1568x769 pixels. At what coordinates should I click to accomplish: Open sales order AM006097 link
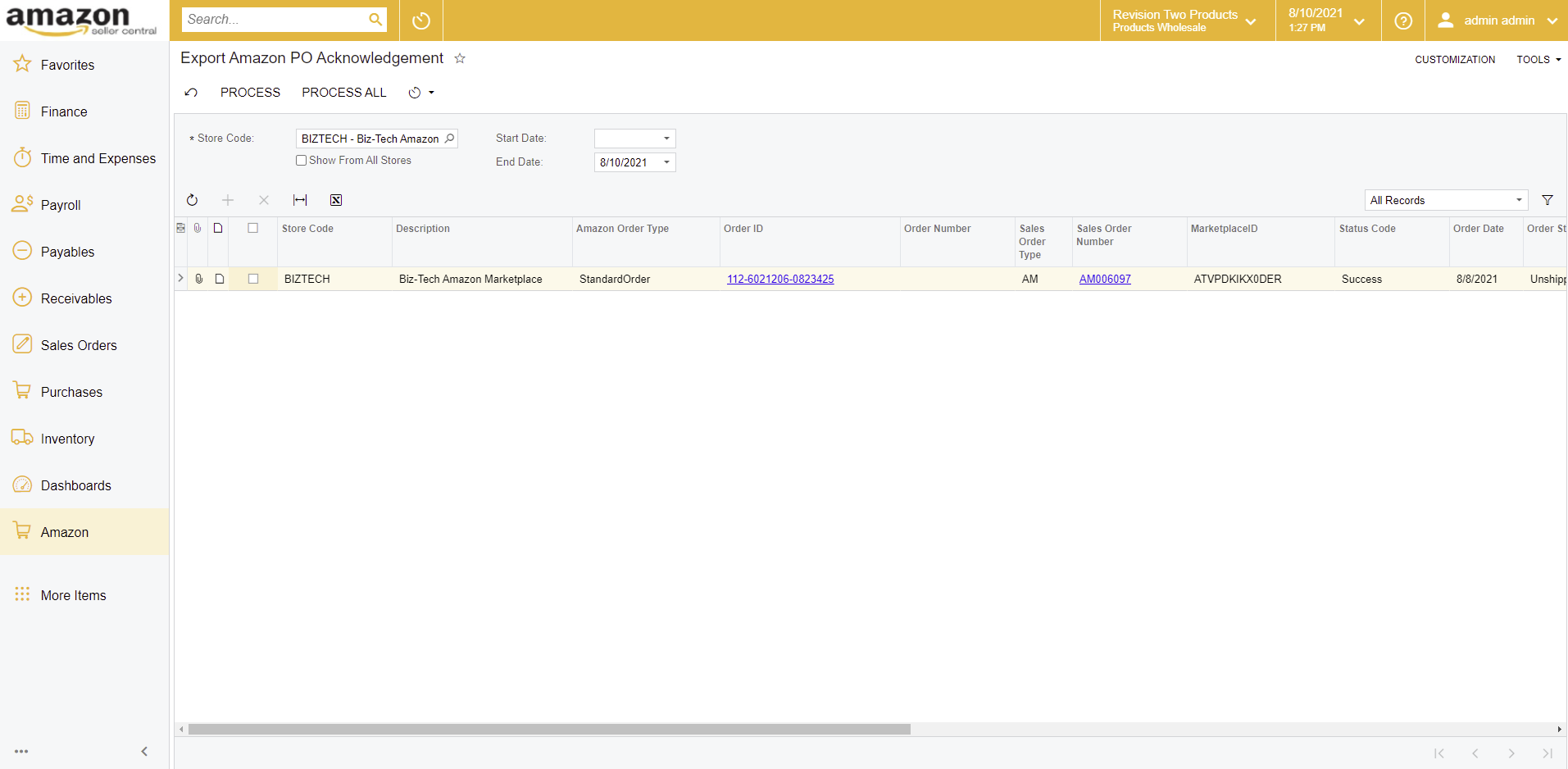pyautogui.click(x=1105, y=279)
